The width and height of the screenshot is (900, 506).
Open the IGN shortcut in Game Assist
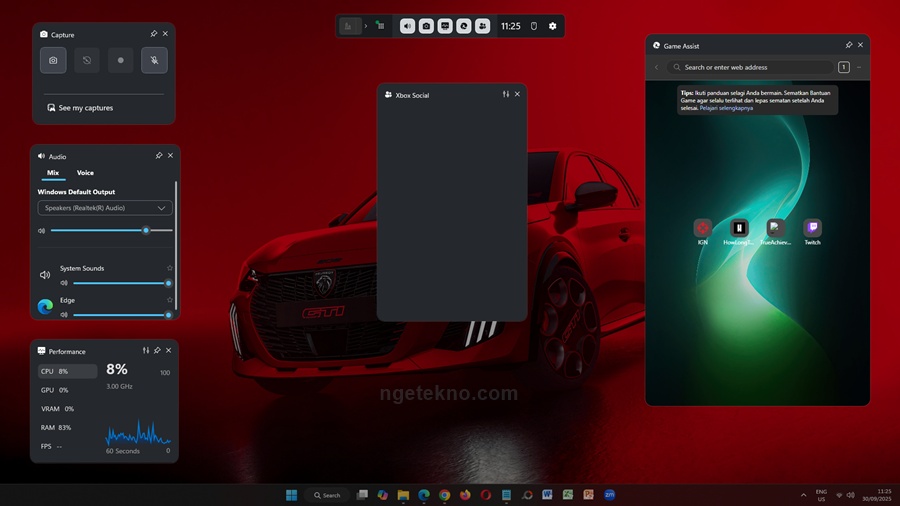702,229
